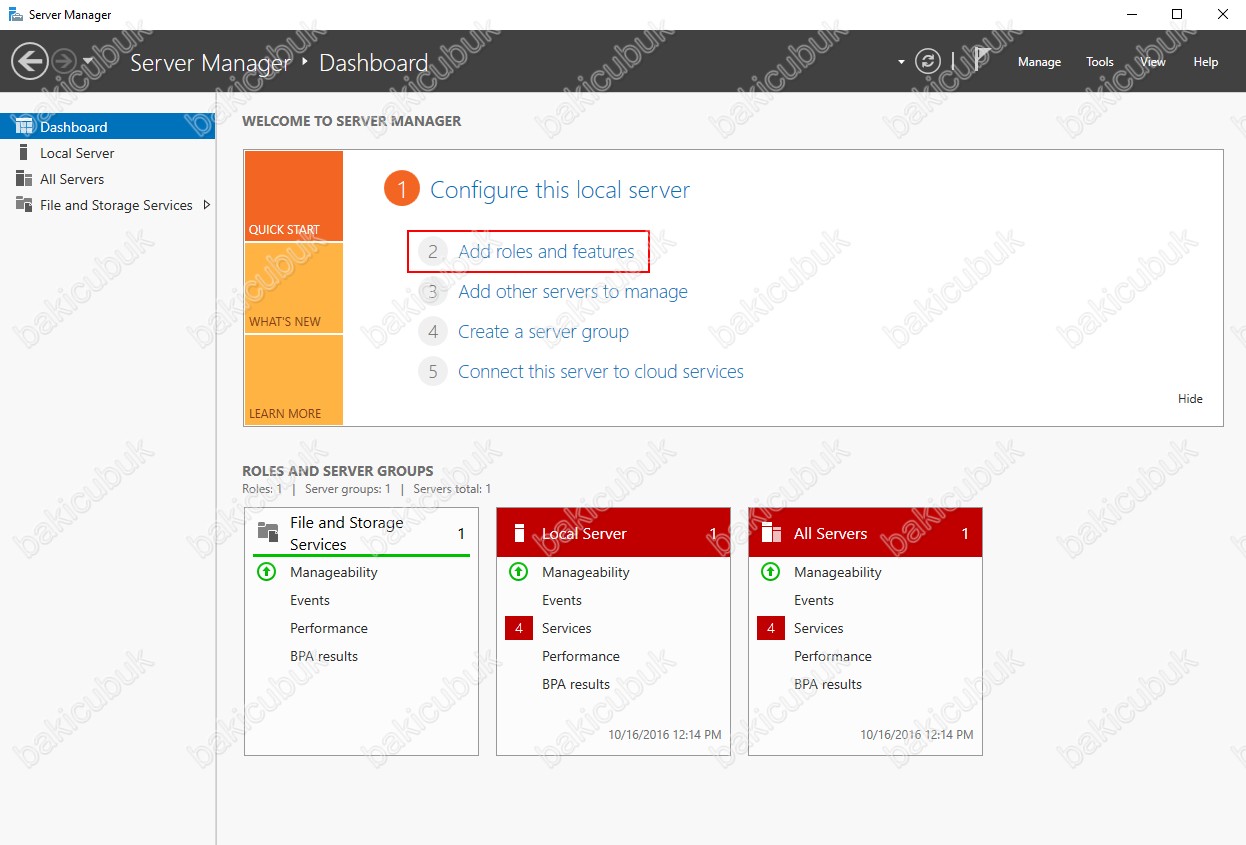Click the Local Server tile timestamp
This screenshot has height=845, width=1246.
tap(665, 734)
